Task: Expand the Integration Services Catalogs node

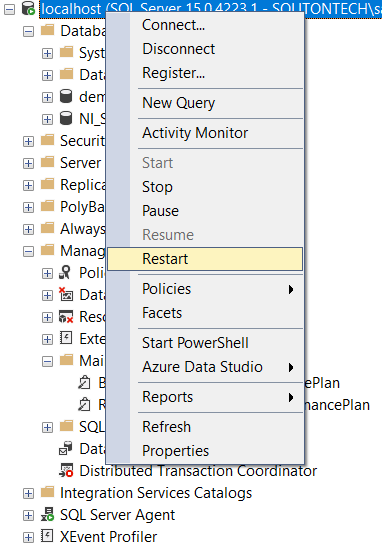Action: 28,494
